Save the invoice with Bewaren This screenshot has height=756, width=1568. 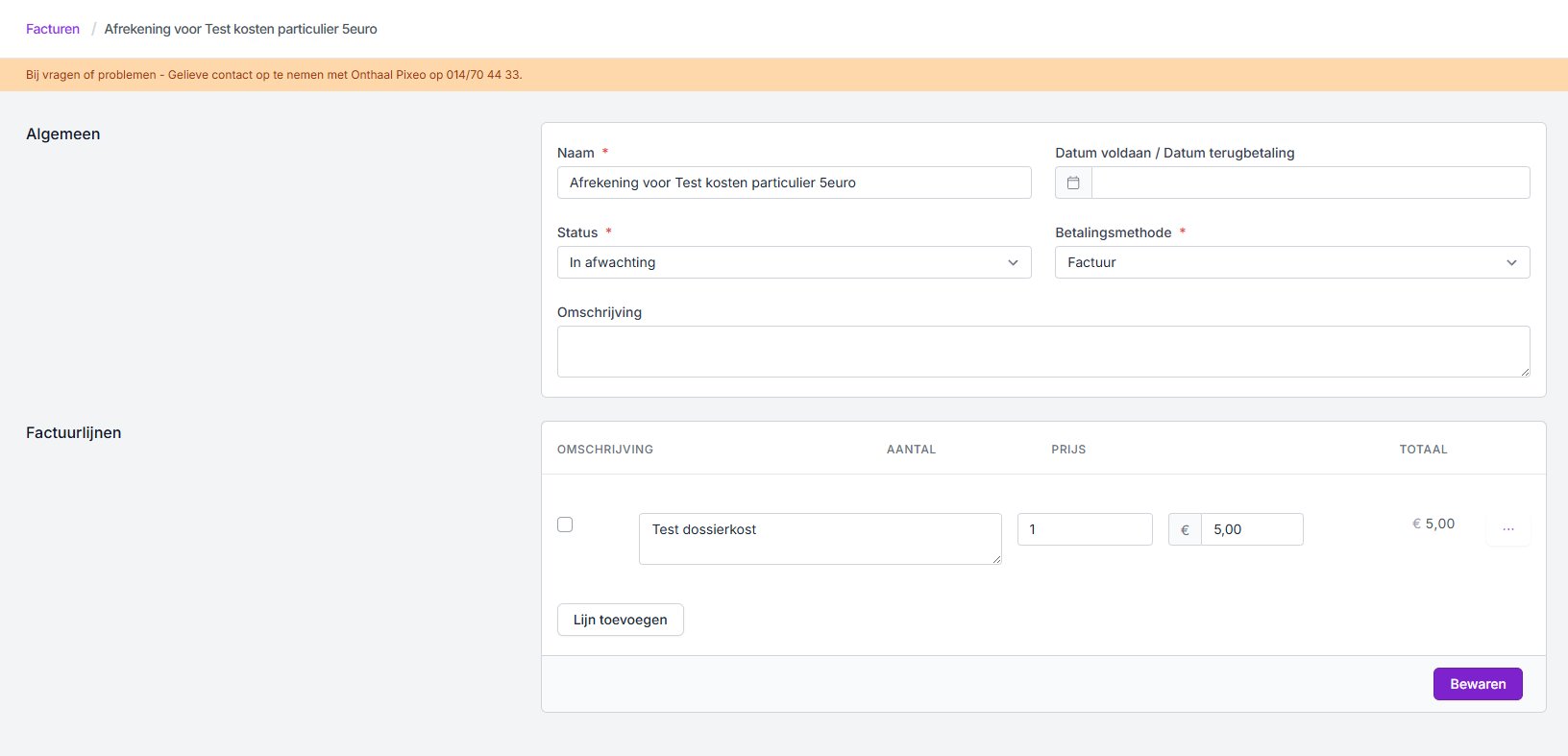click(x=1477, y=684)
